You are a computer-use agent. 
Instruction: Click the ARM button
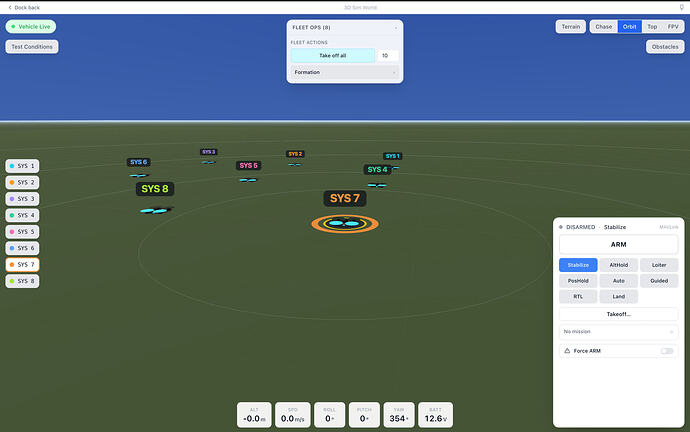pos(618,245)
